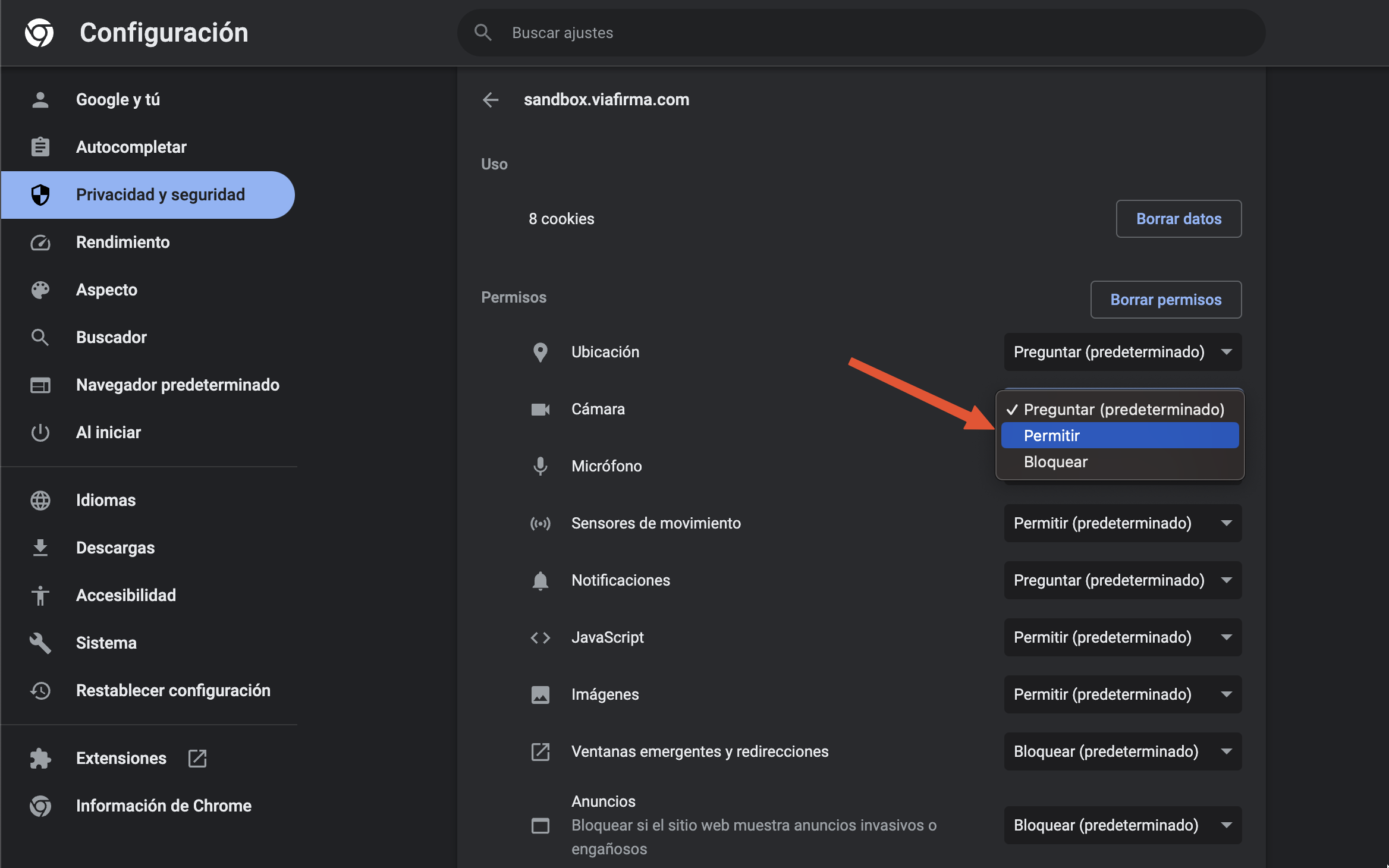Viewport: 1389px width, 868px height.
Task: Choose Bloquear for the camera permission
Action: click(1120, 462)
